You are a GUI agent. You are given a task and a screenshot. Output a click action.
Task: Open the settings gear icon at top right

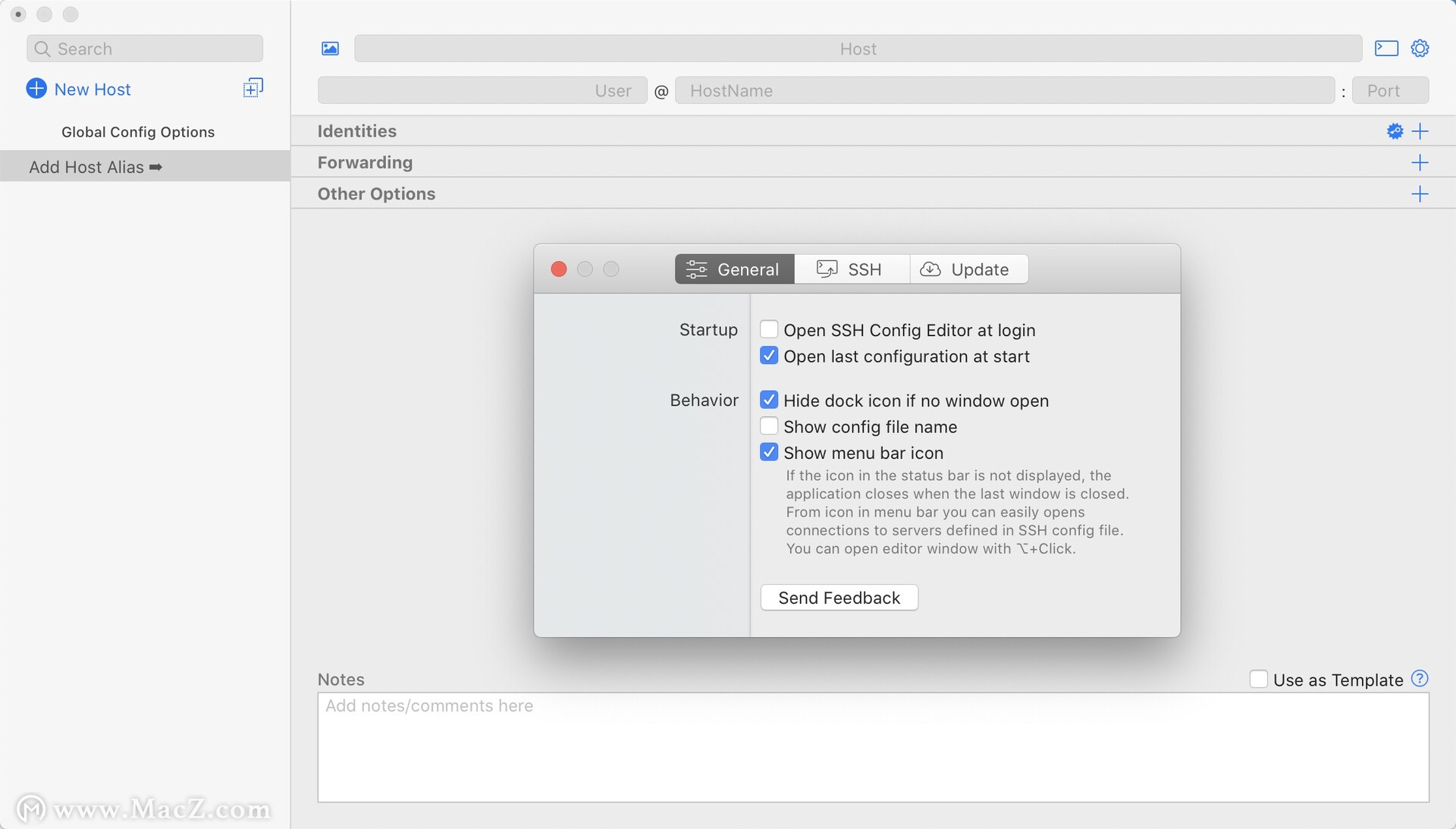(1420, 49)
